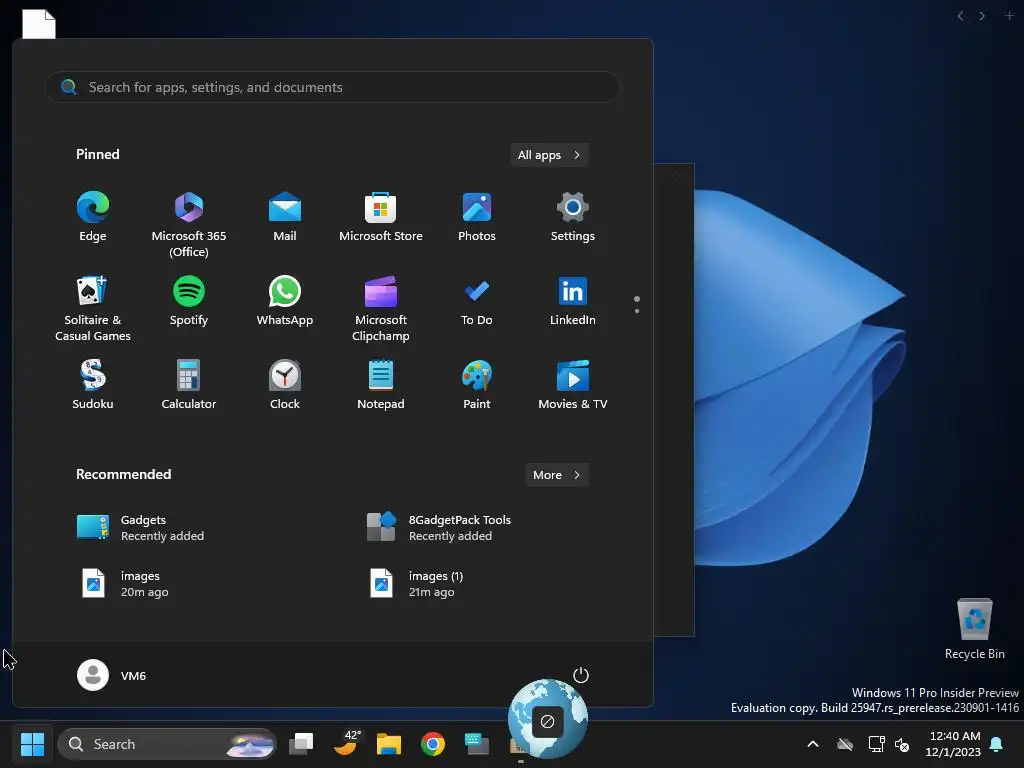The height and width of the screenshot is (768, 1024).
Task: Click the VM6 user account
Action: click(112, 675)
